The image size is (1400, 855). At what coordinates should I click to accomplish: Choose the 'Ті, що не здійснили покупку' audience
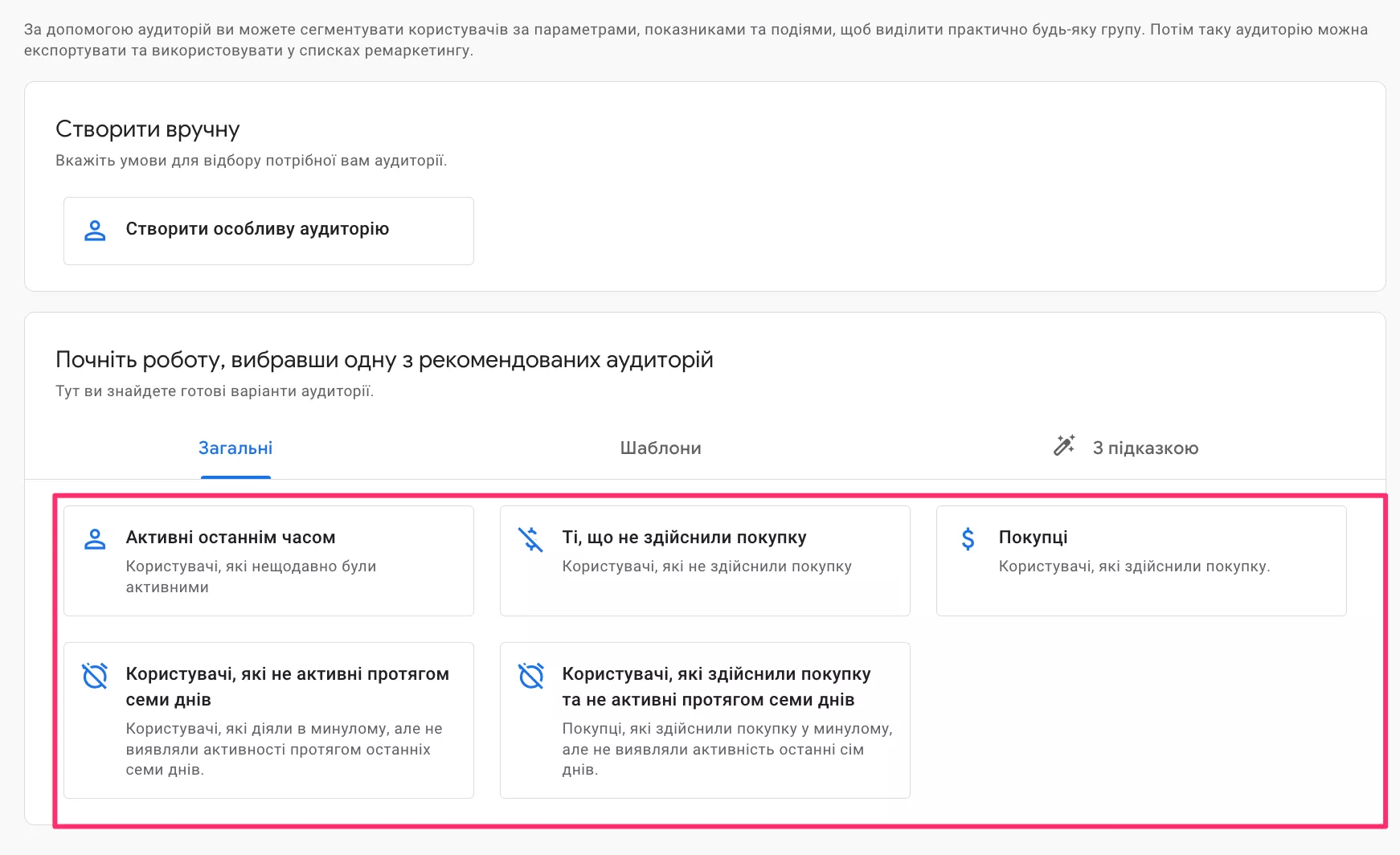click(x=705, y=560)
